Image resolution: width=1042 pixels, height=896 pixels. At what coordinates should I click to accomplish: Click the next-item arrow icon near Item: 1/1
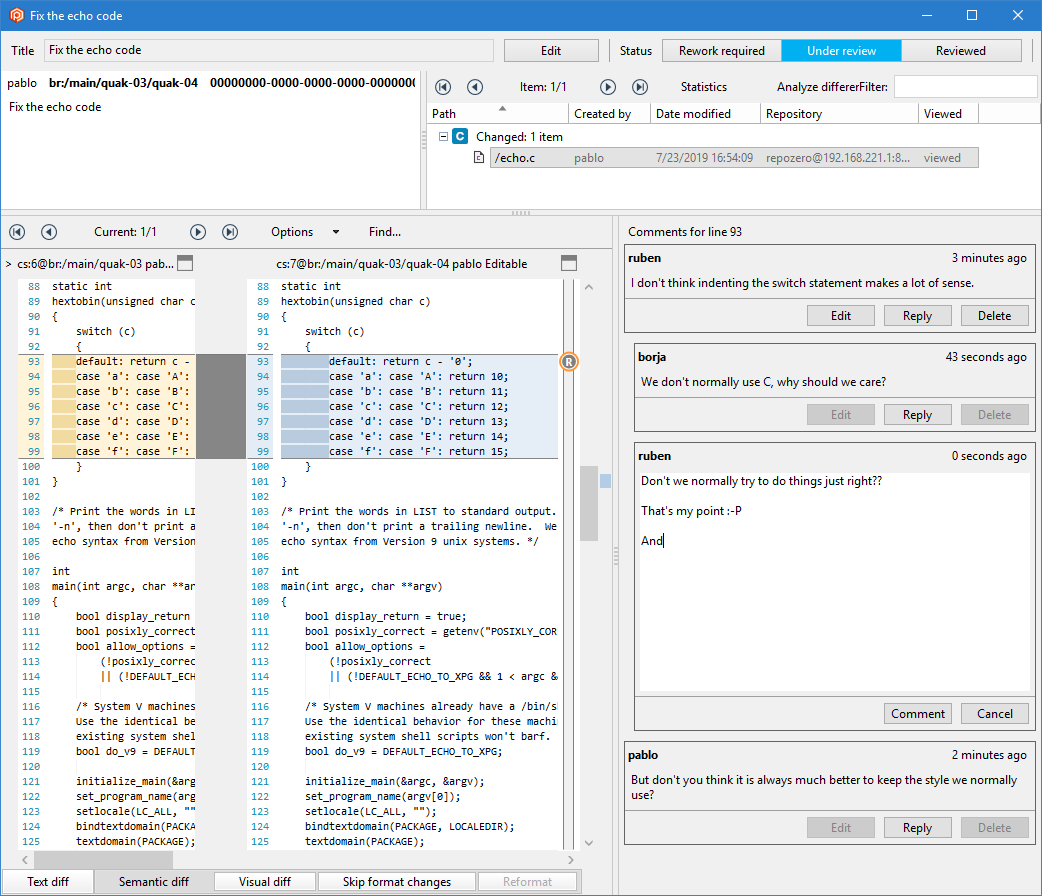pos(607,87)
